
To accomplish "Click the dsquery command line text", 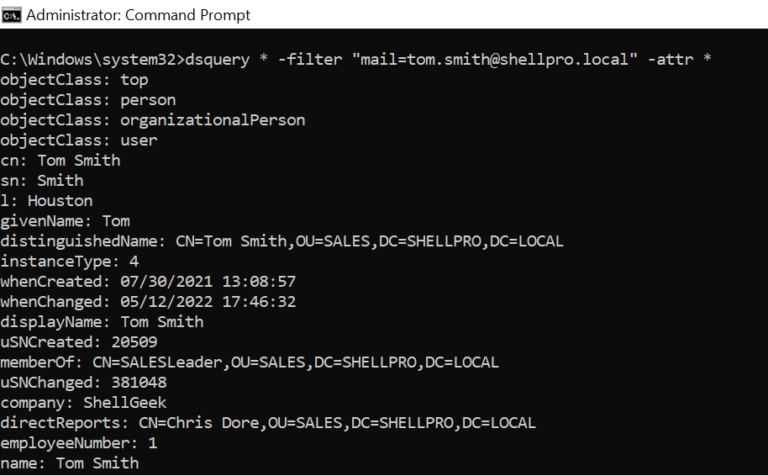I will 356,59.
